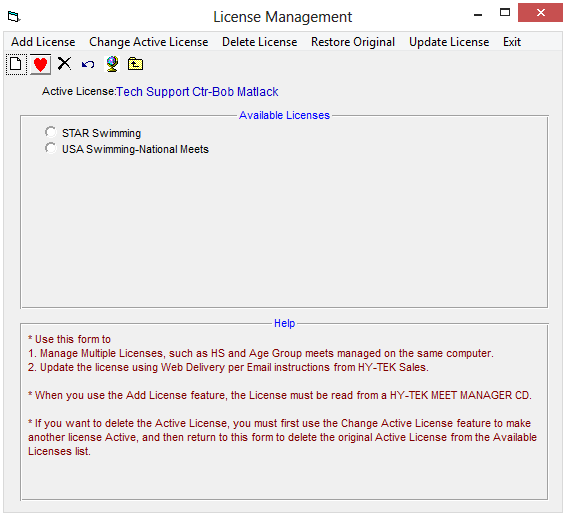Click the X Delete License toolbar icon

tap(64, 64)
